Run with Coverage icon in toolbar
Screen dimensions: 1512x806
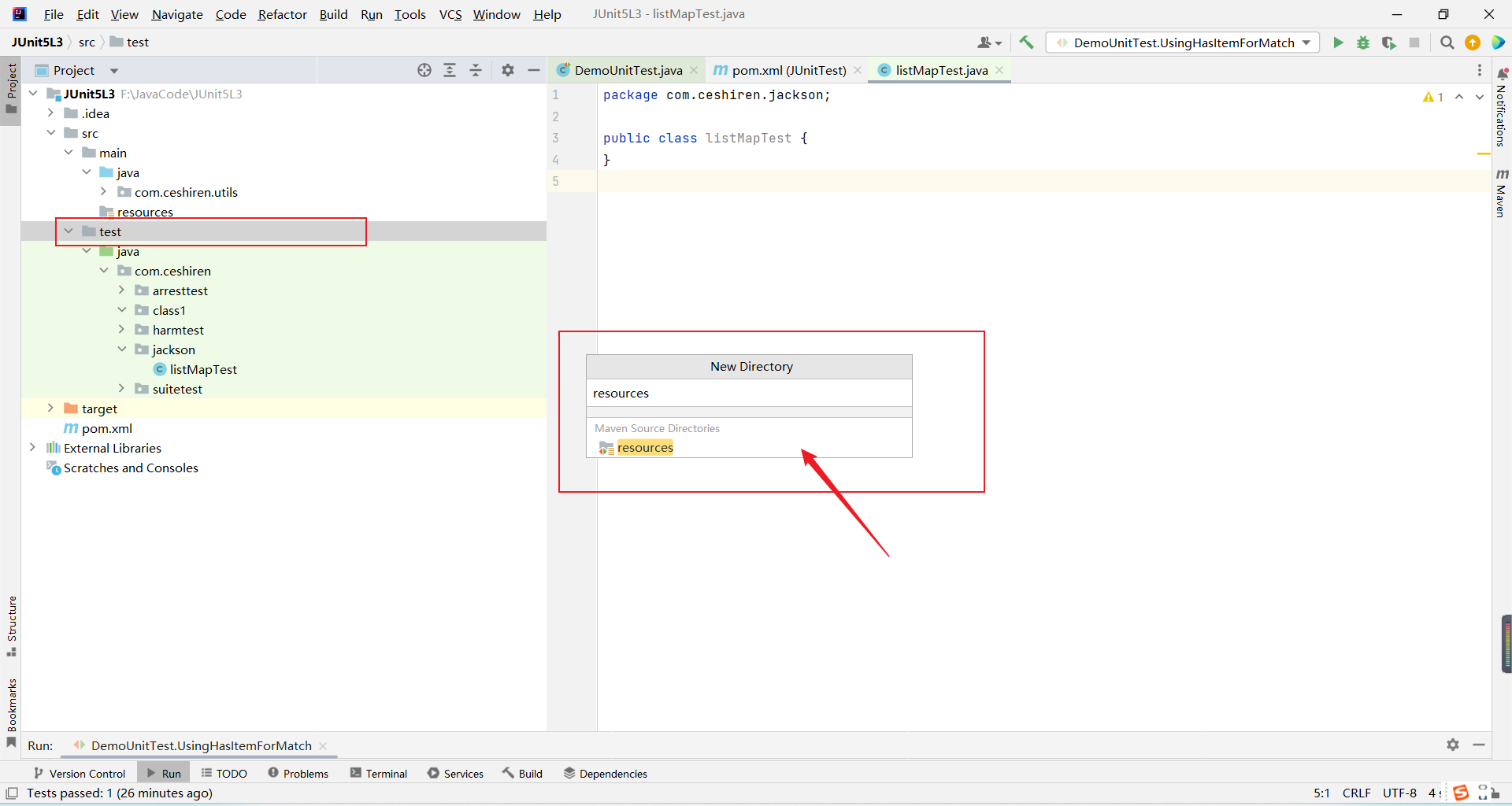1388,43
